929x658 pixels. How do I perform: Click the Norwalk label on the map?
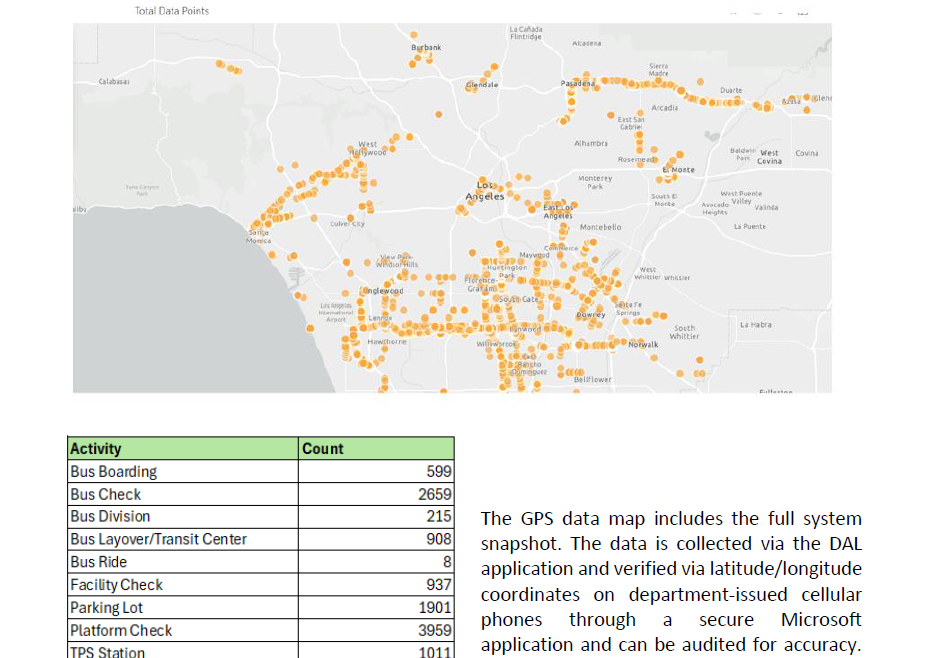643,344
